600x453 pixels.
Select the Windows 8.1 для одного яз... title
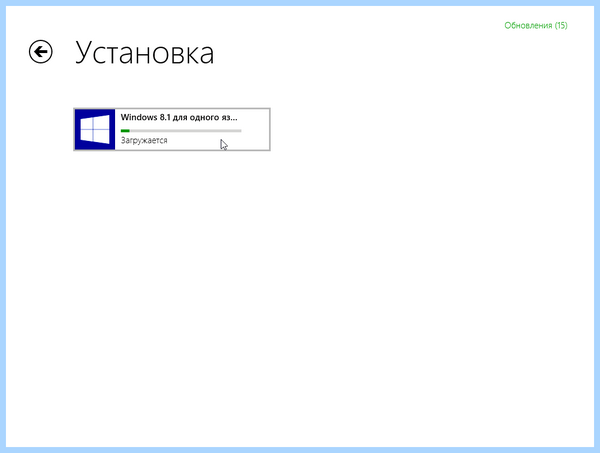coord(179,117)
